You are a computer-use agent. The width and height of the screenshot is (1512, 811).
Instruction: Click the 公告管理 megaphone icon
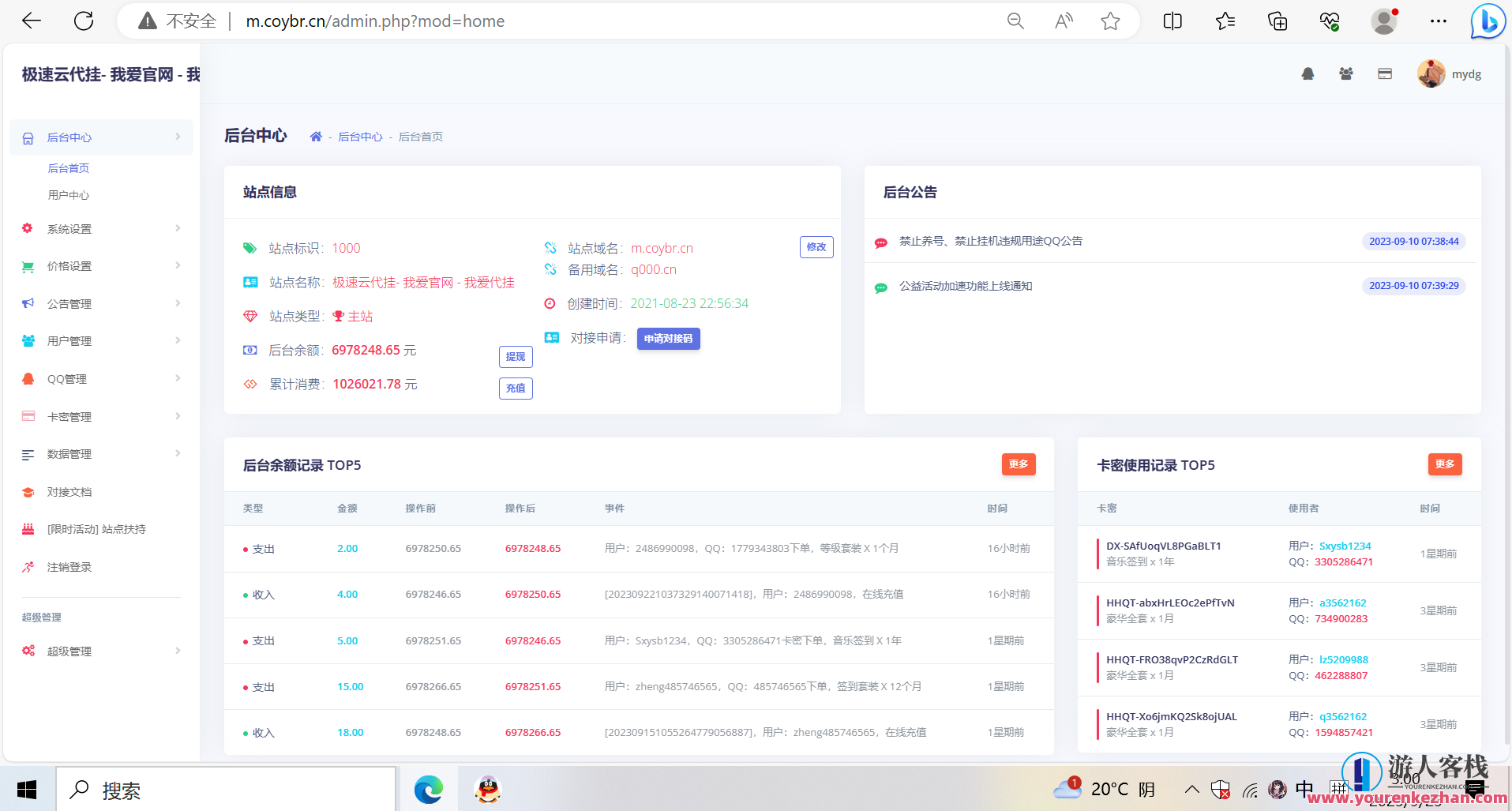28,303
